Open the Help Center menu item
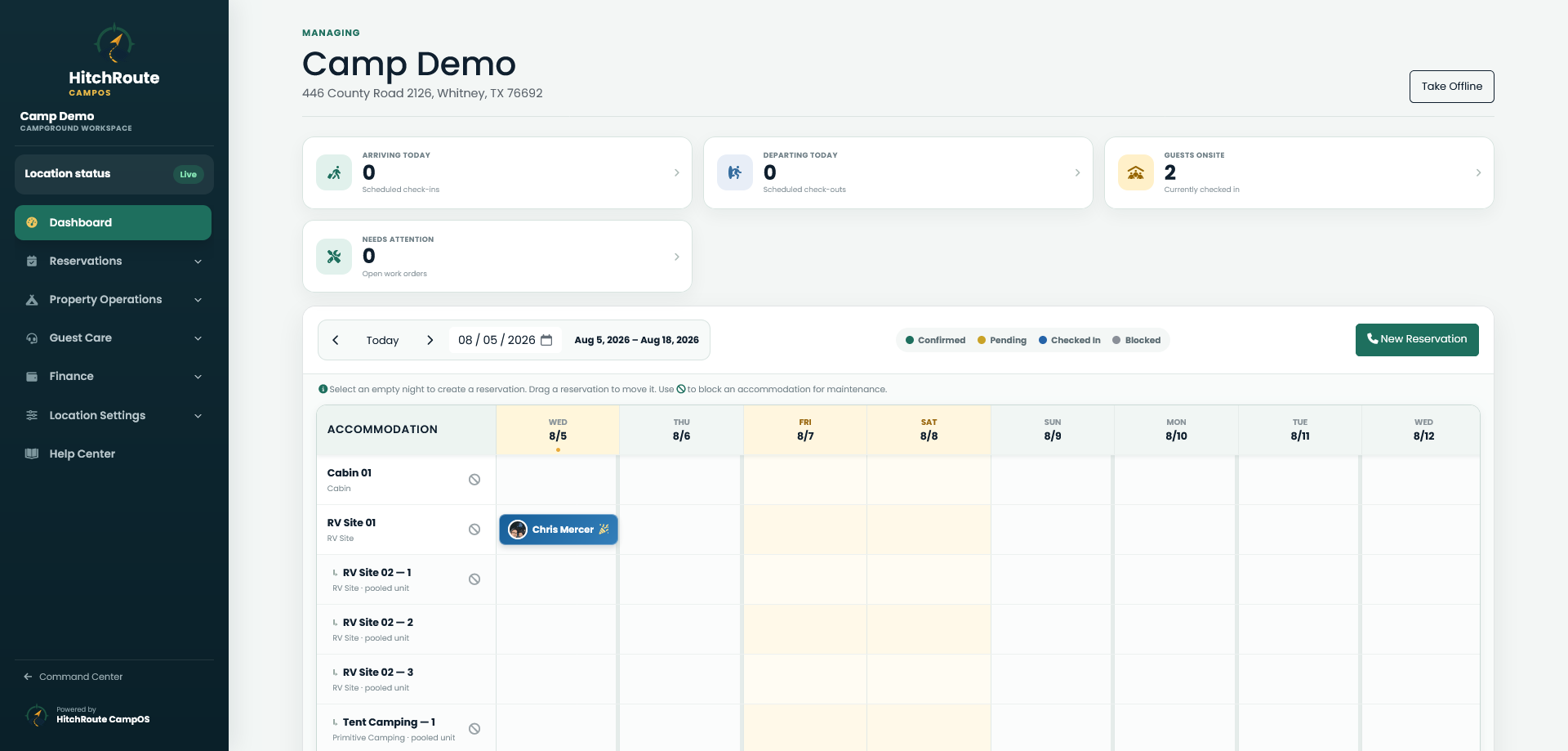 [x=114, y=454]
